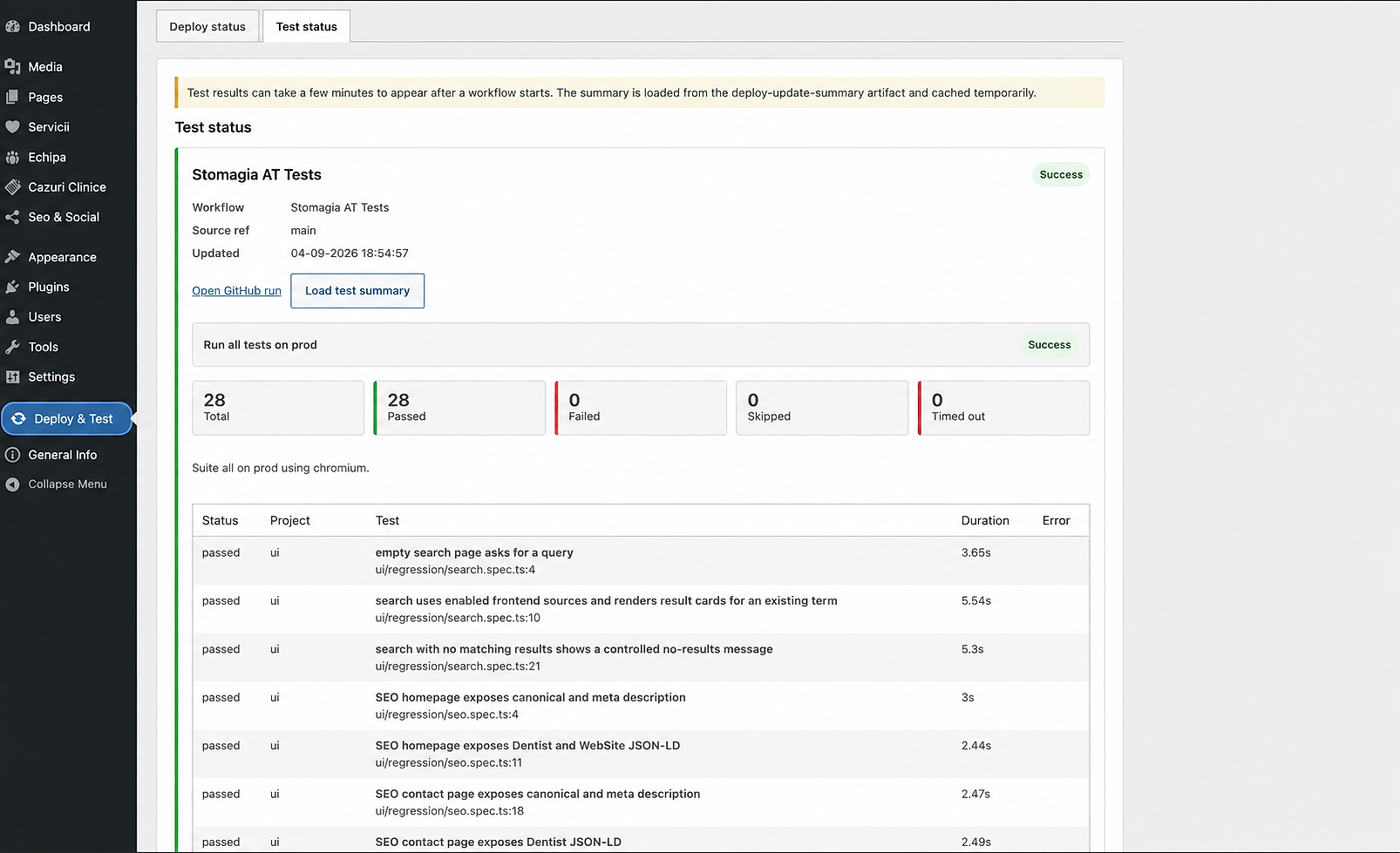Open Users in the sidebar
Screen dimensions: 1400x853
[44, 317]
